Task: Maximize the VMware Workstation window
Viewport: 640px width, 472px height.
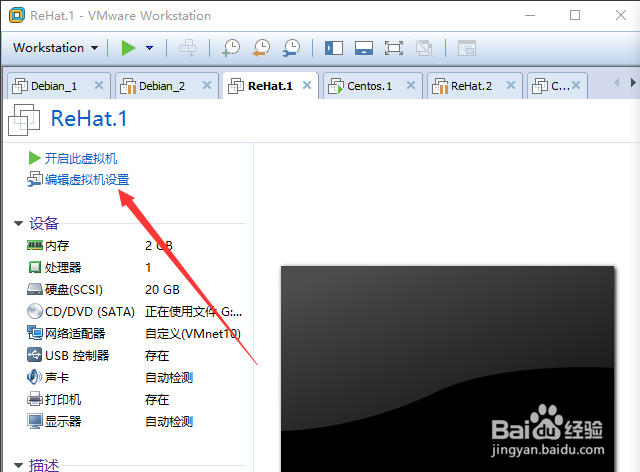Action: coord(575,16)
